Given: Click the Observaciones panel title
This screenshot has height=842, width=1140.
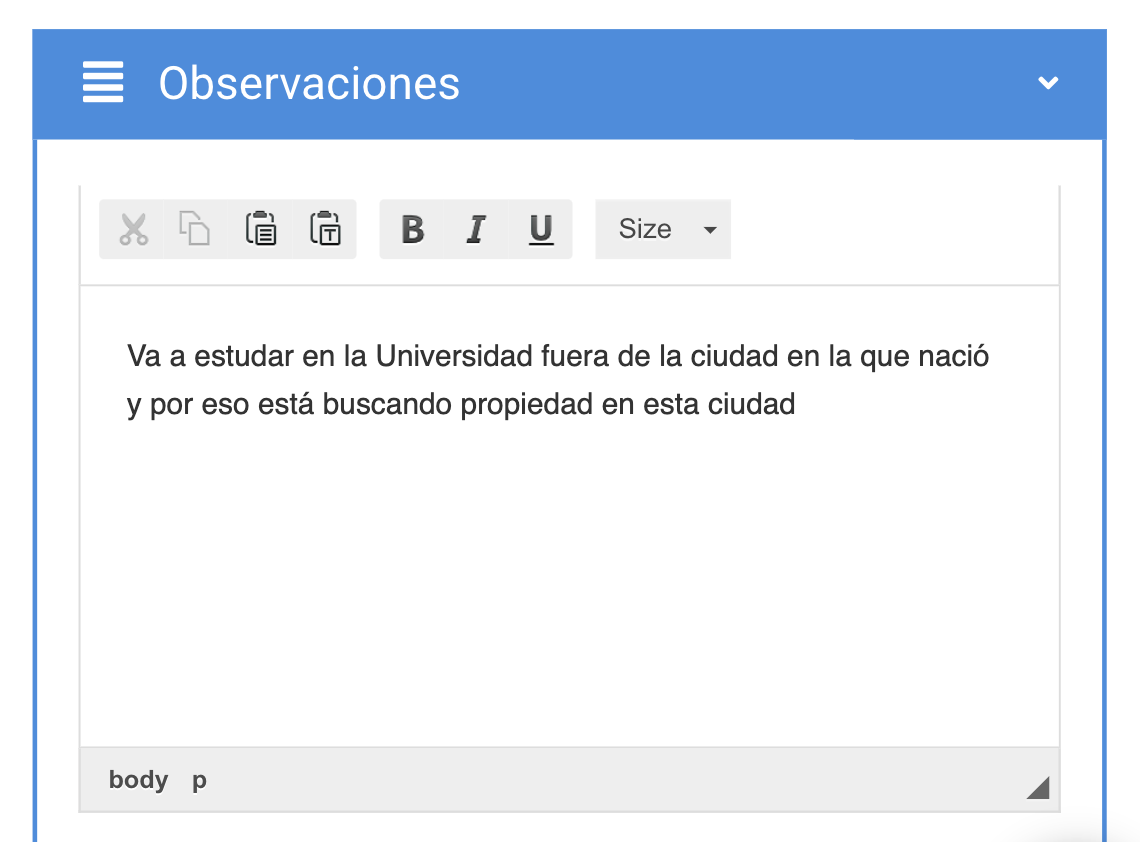Looking at the screenshot, I should pos(309,83).
